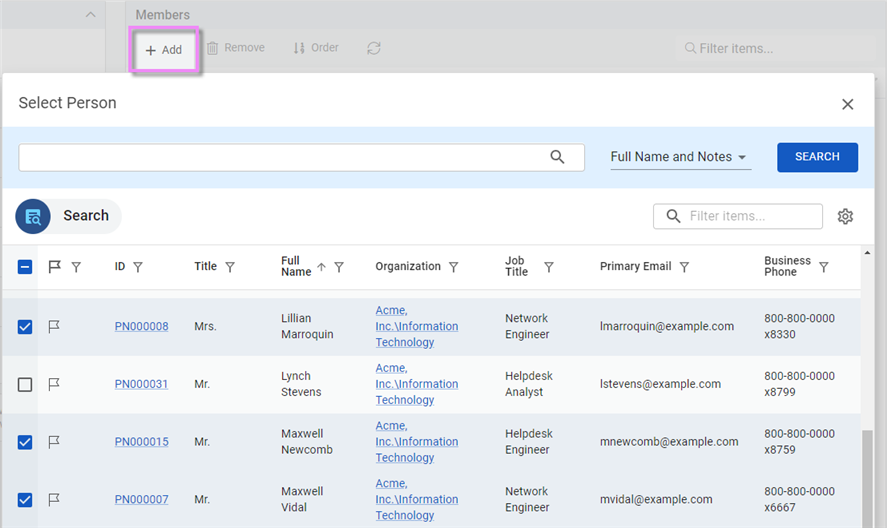Select email lstevens@example.com cell
This screenshot has height=528, width=887.
tap(660, 384)
